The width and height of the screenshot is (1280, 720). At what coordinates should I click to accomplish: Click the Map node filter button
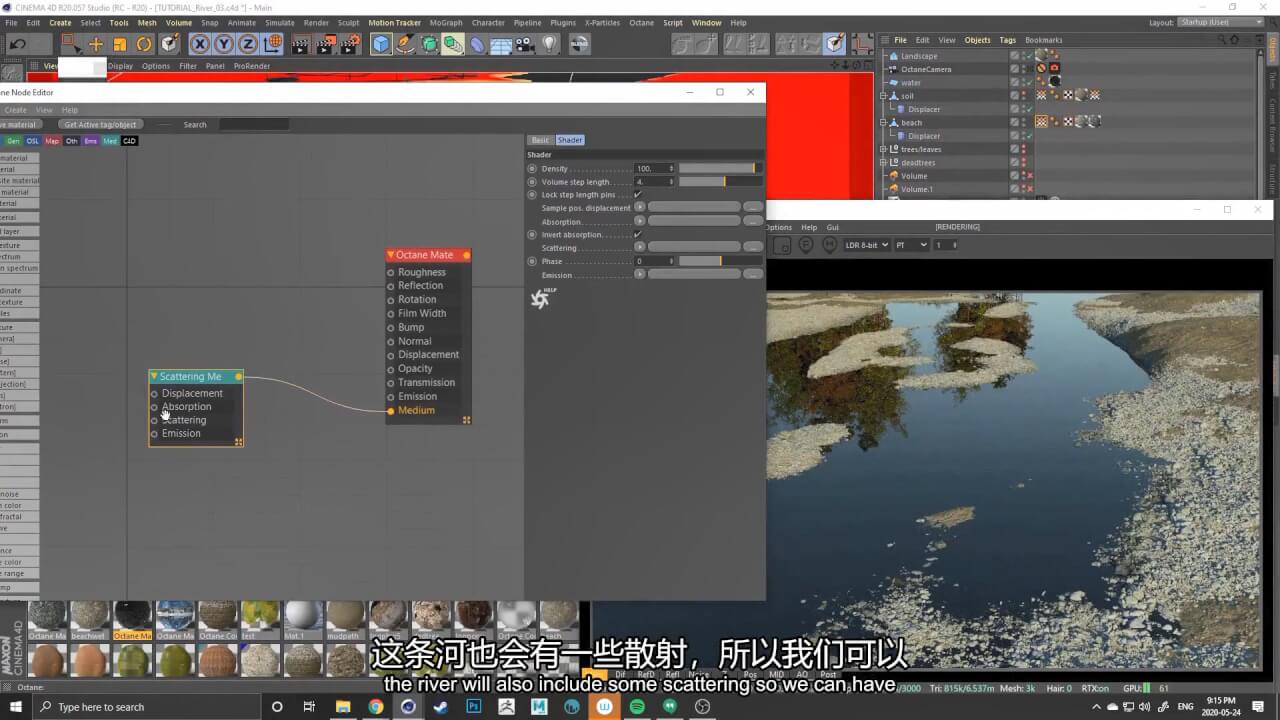click(52, 141)
